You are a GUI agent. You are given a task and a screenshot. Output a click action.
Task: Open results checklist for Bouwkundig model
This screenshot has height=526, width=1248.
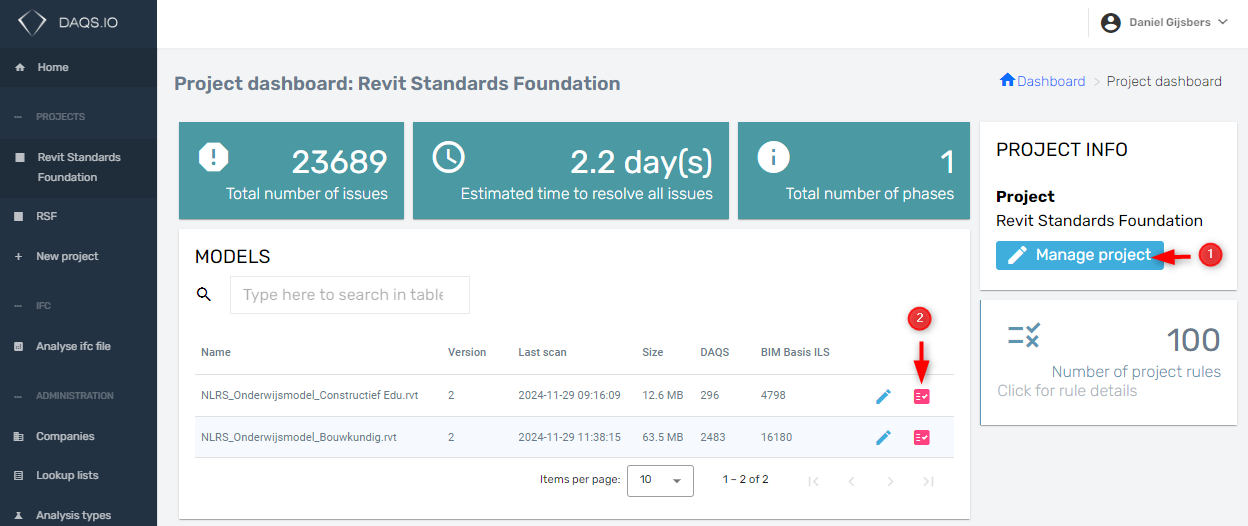click(922, 437)
